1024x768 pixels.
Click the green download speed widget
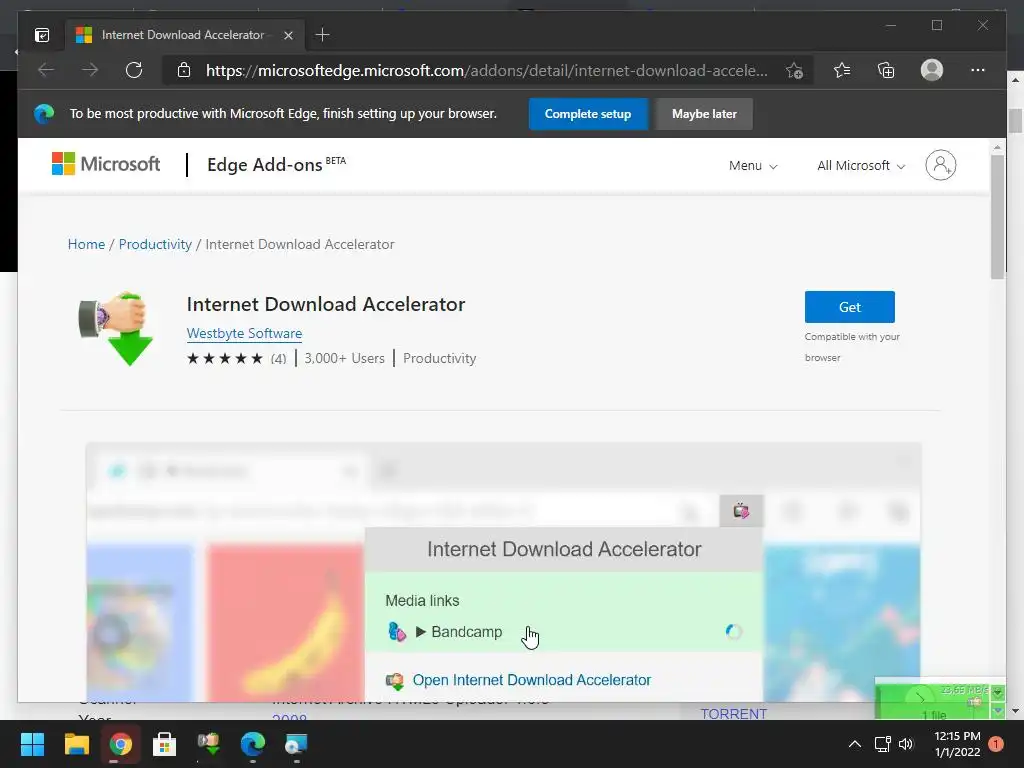pyautogui.click(x=939, y=699)
